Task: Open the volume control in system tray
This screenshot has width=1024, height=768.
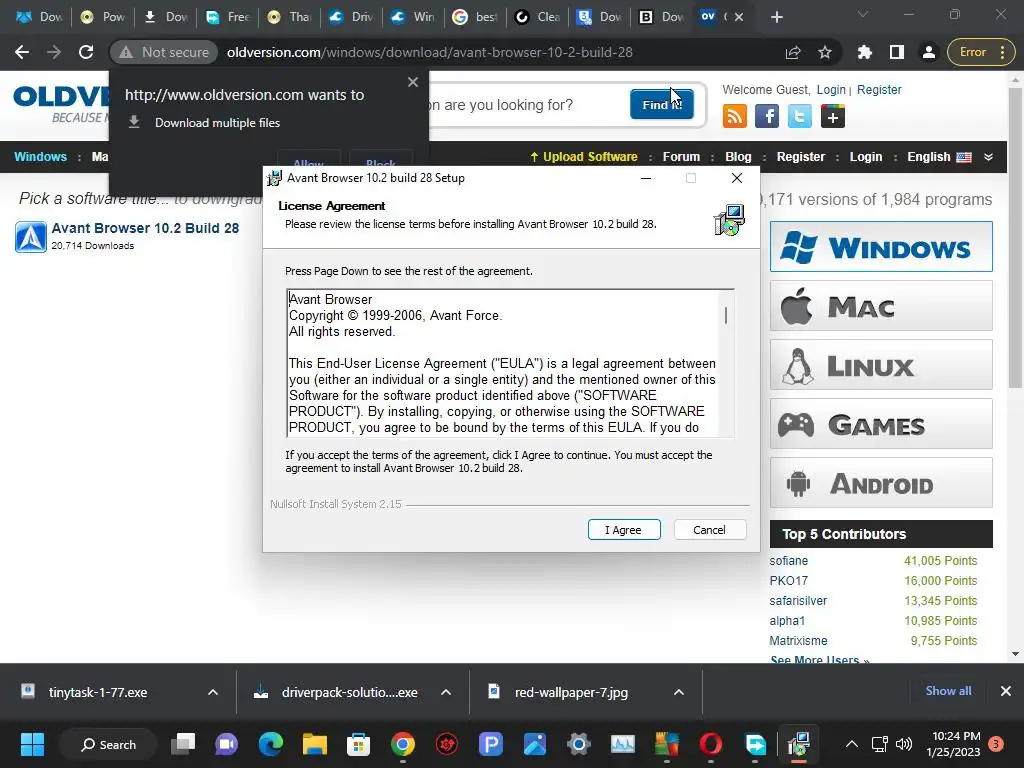Action: pos(904,744)
